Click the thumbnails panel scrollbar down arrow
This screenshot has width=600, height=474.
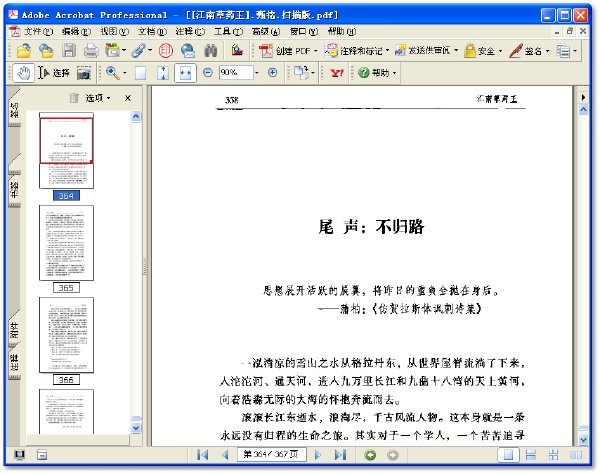(x=136, y=428)
